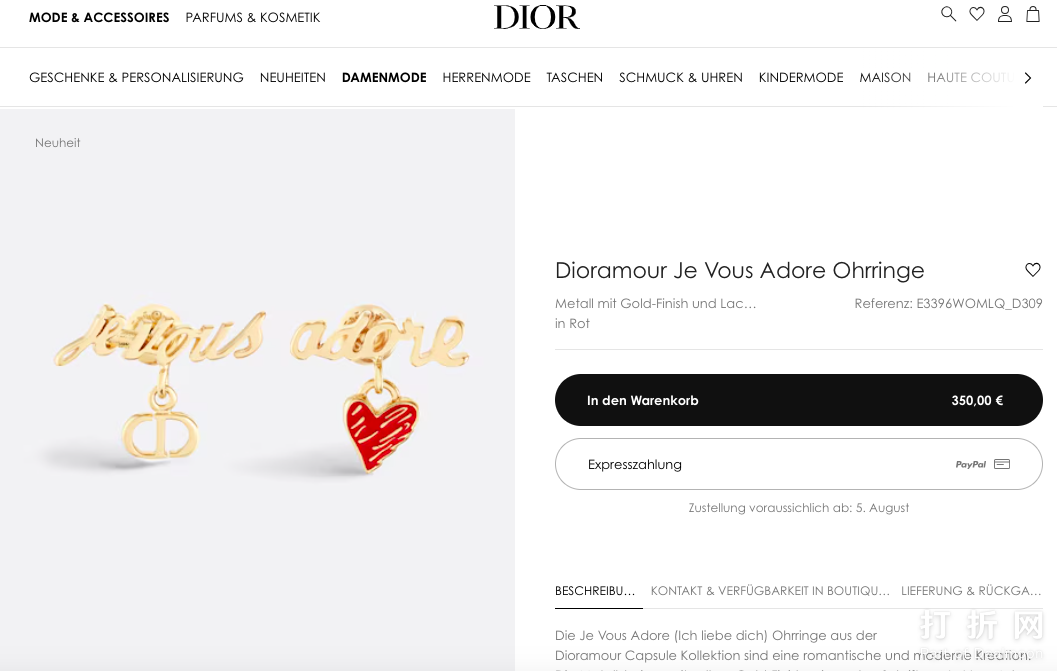This screenshot has width=1057, height=671.
Task: Switch to Lieferung & Rückgabe tab
Action: [x=971, y=591]
